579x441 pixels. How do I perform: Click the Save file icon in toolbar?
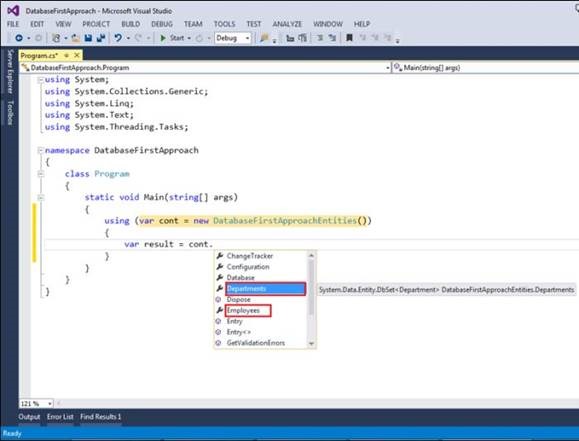88,38
